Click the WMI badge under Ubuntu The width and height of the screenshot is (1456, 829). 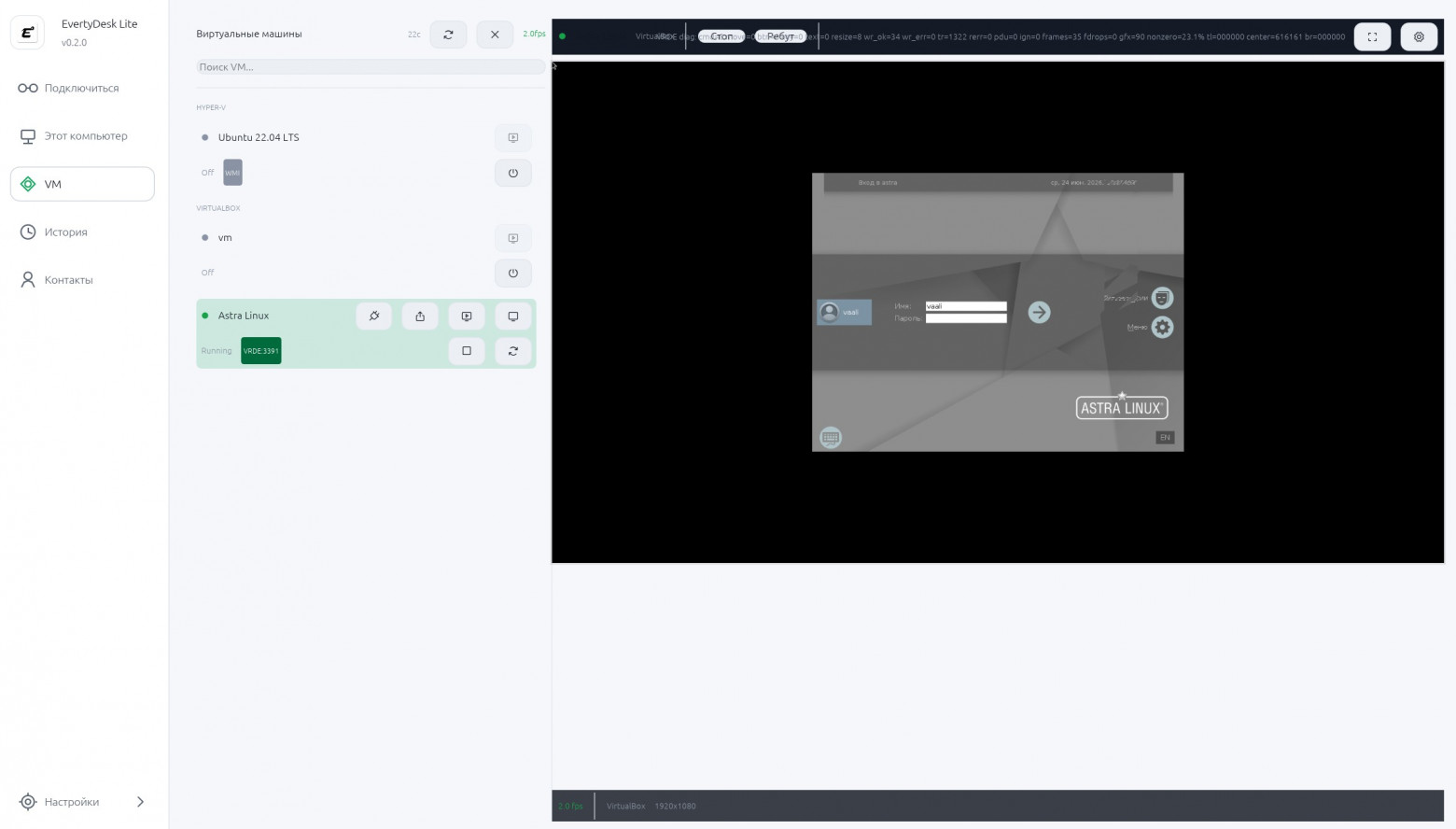(x=232, y=173)
